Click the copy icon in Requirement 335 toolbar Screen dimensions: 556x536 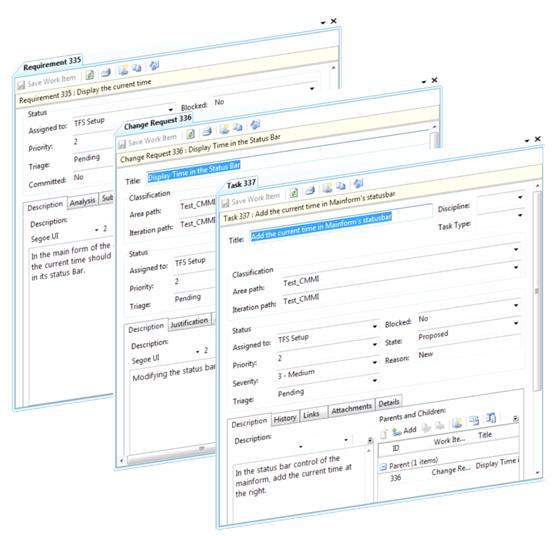[137, 68]
